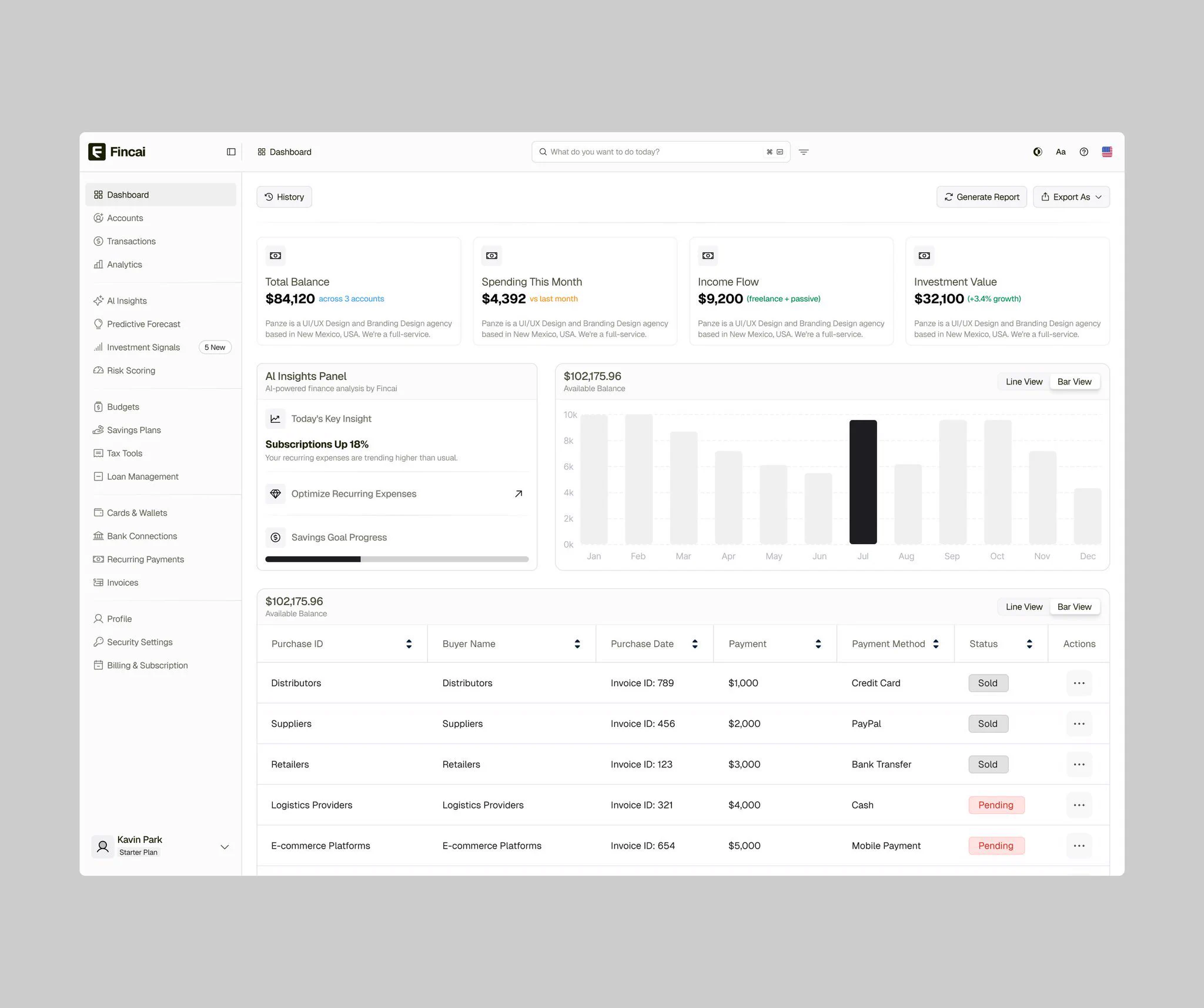Open Risk Scoring in the sidebar
This screenshot has height=1008, width=1204.
[x=160, y=371]
